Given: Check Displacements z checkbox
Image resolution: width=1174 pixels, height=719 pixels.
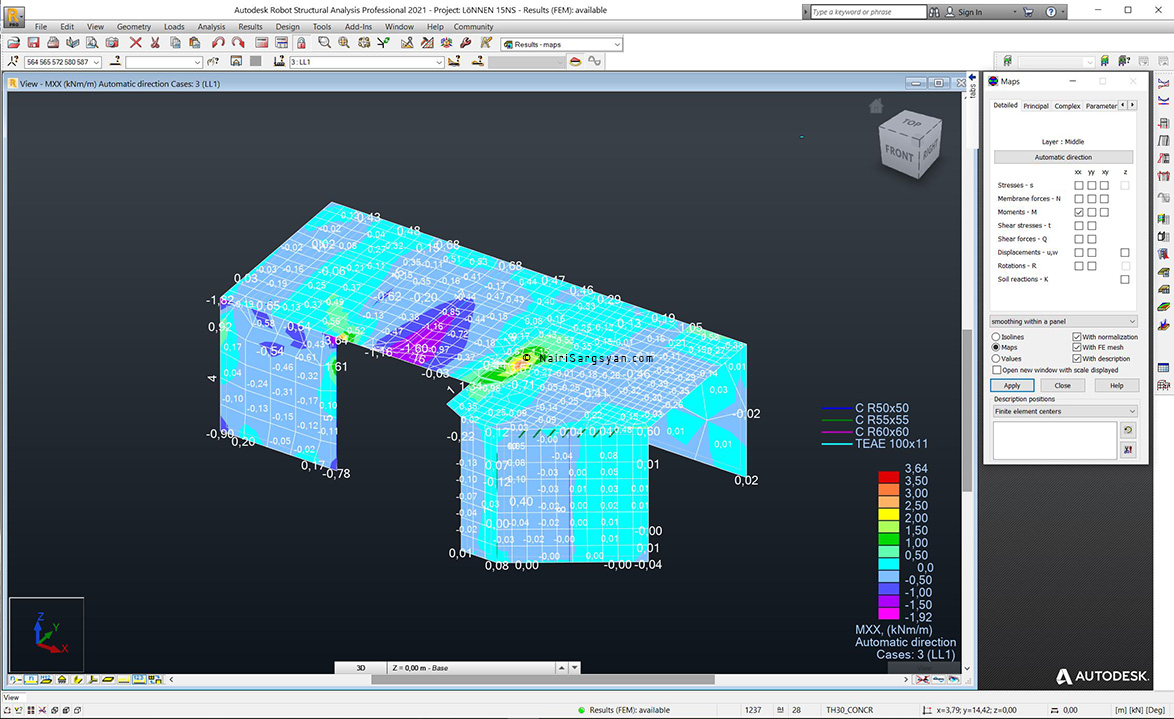Looking at the screenshot, I should (x=1125, y=252).
